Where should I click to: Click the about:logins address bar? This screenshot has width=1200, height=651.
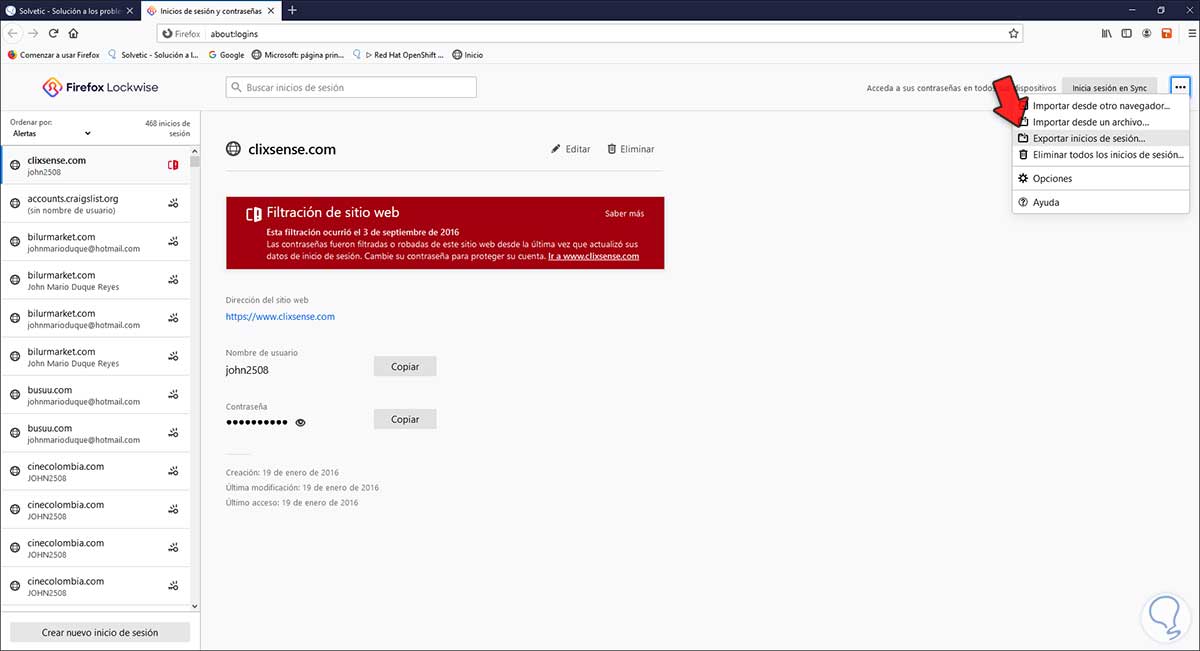click(590, 33)
